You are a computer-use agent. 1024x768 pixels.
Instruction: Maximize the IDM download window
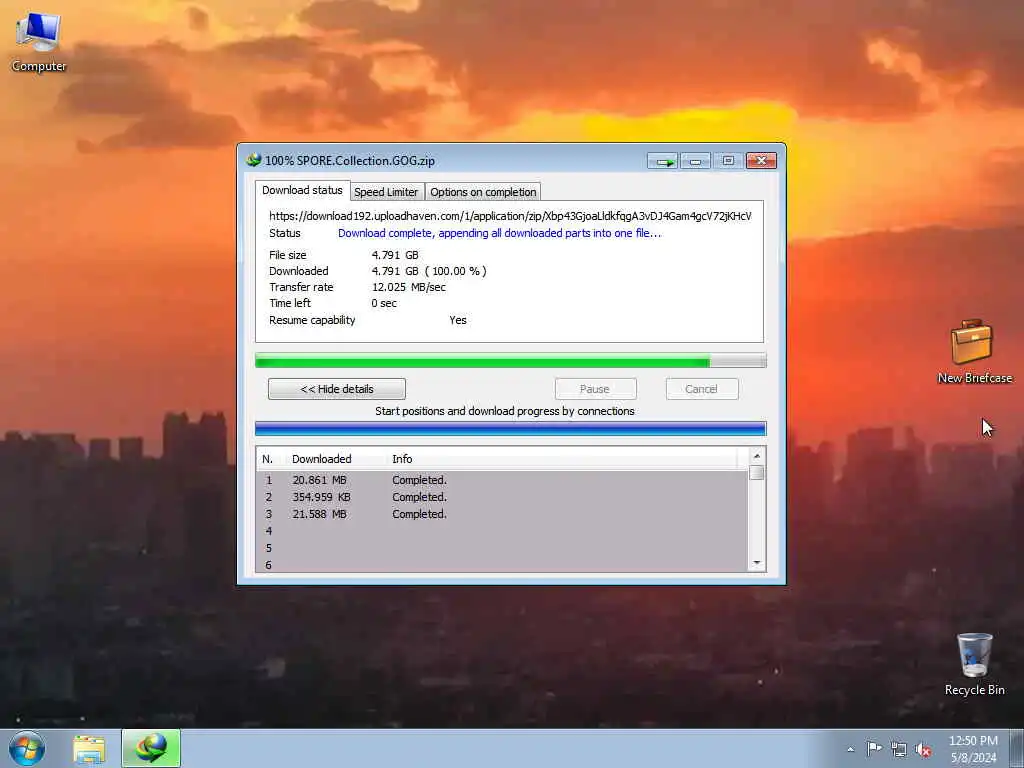point(728,161)
